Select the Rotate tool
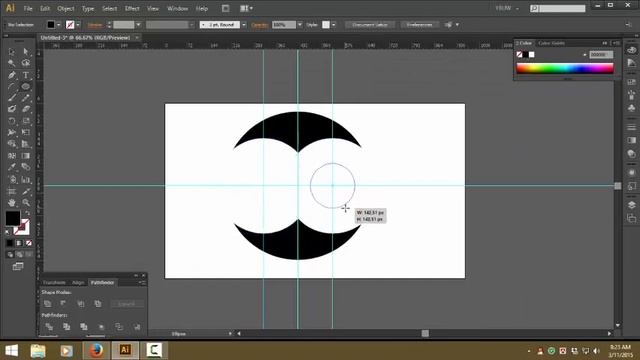 [x=11, y=121]
